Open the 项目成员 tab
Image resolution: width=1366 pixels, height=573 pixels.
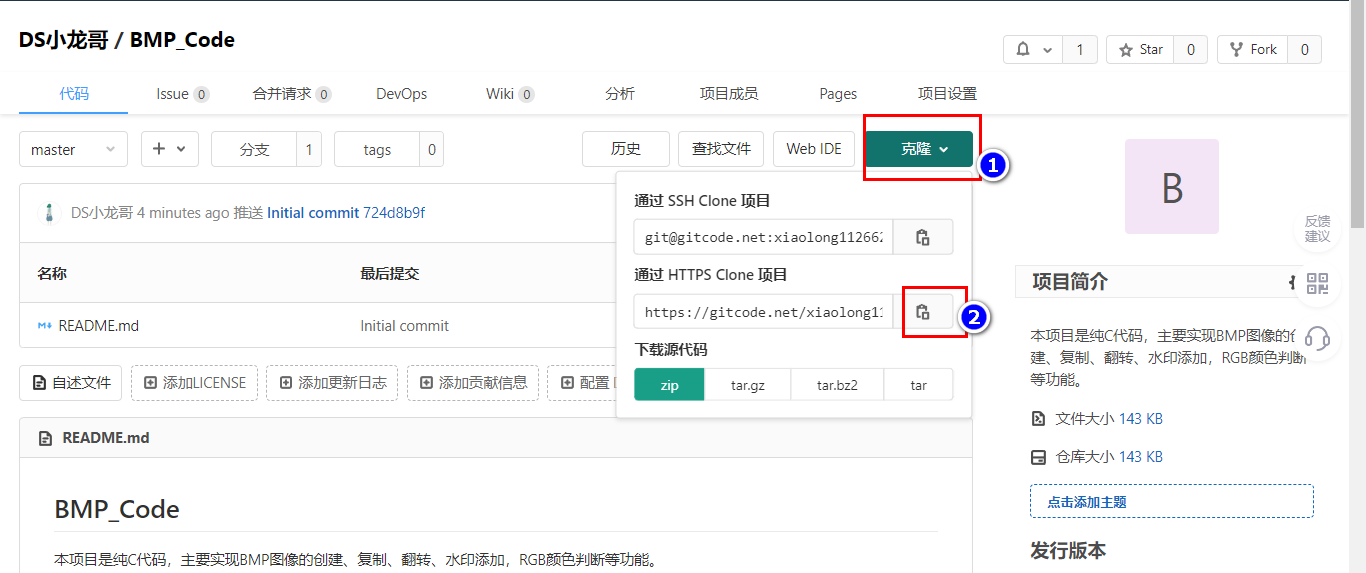pos(728,94)
